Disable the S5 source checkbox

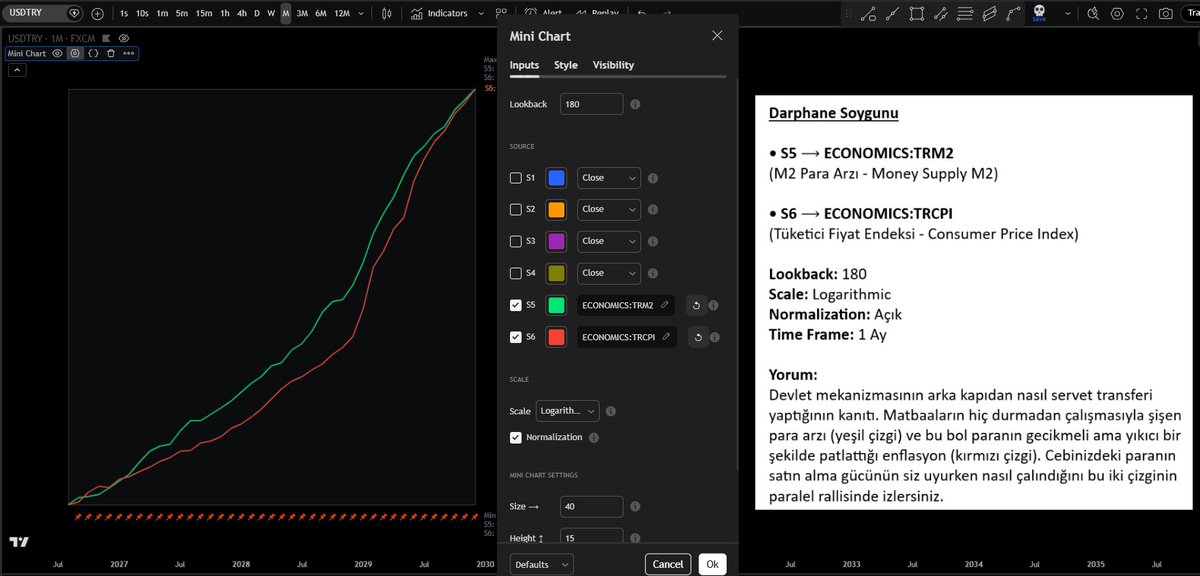pos(516,305)
